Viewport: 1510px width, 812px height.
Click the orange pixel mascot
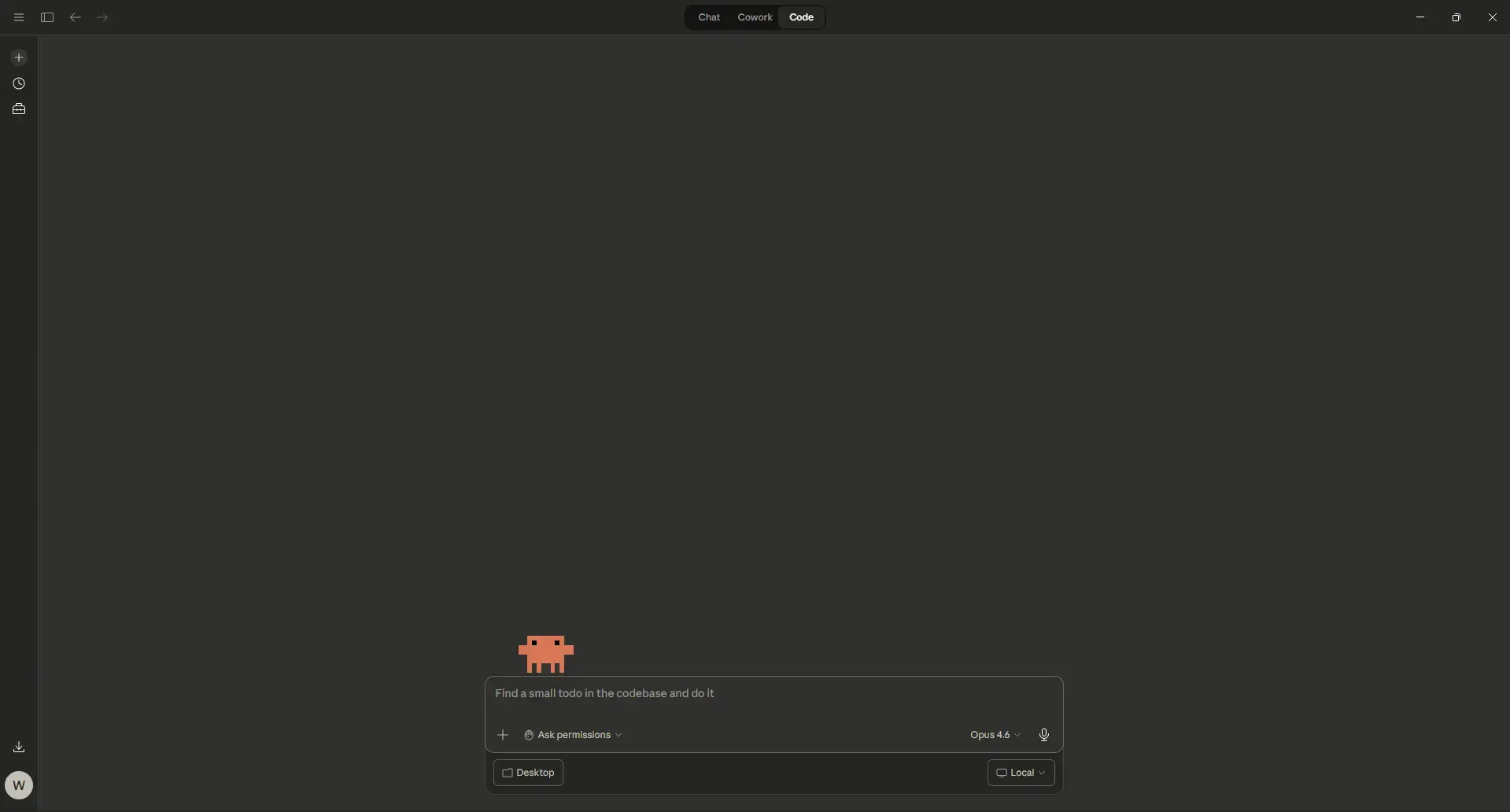546,653
